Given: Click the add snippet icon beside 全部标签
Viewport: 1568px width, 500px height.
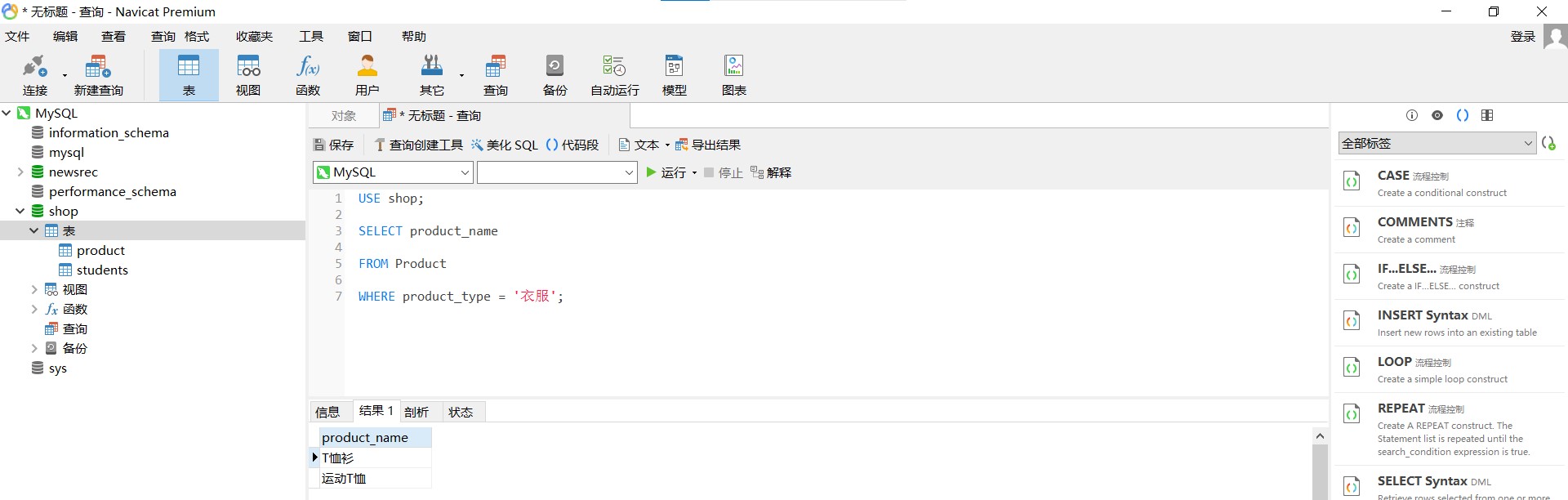Looking at the screenshot, I should click(1549, 143).
